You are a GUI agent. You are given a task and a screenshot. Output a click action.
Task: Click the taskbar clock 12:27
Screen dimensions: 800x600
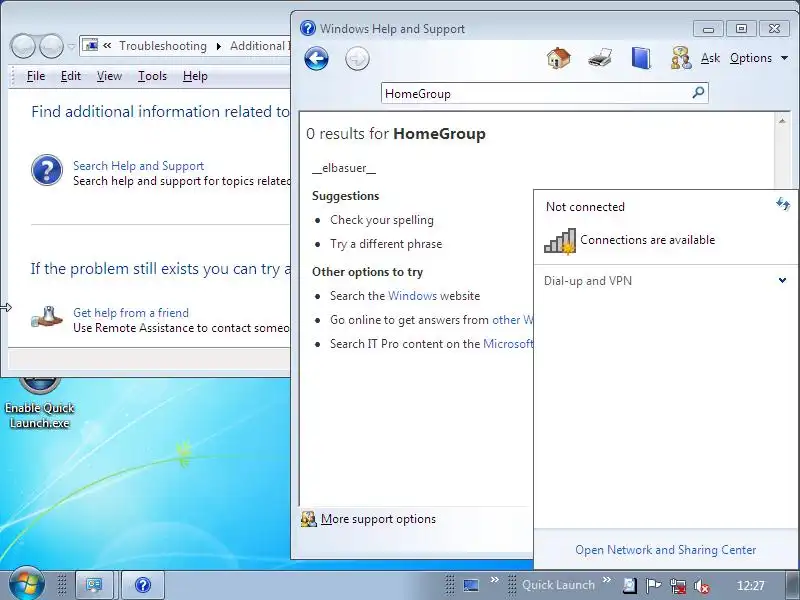[751, 585]
